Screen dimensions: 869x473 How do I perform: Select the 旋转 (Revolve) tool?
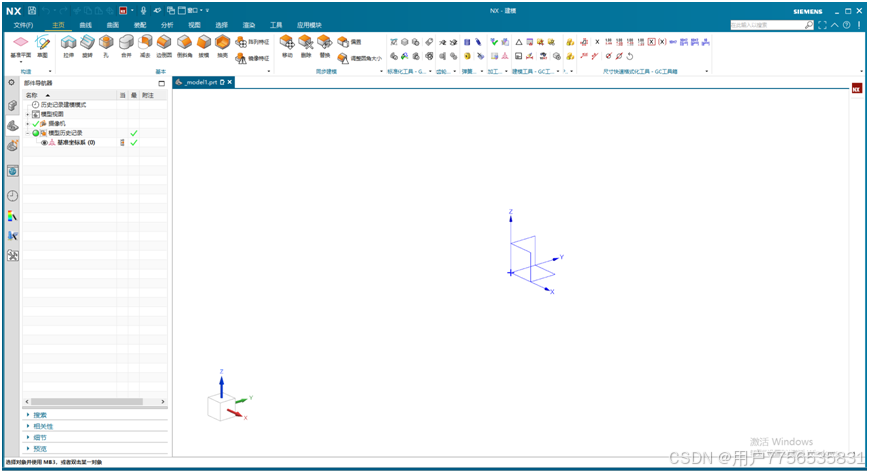point(88,47)
